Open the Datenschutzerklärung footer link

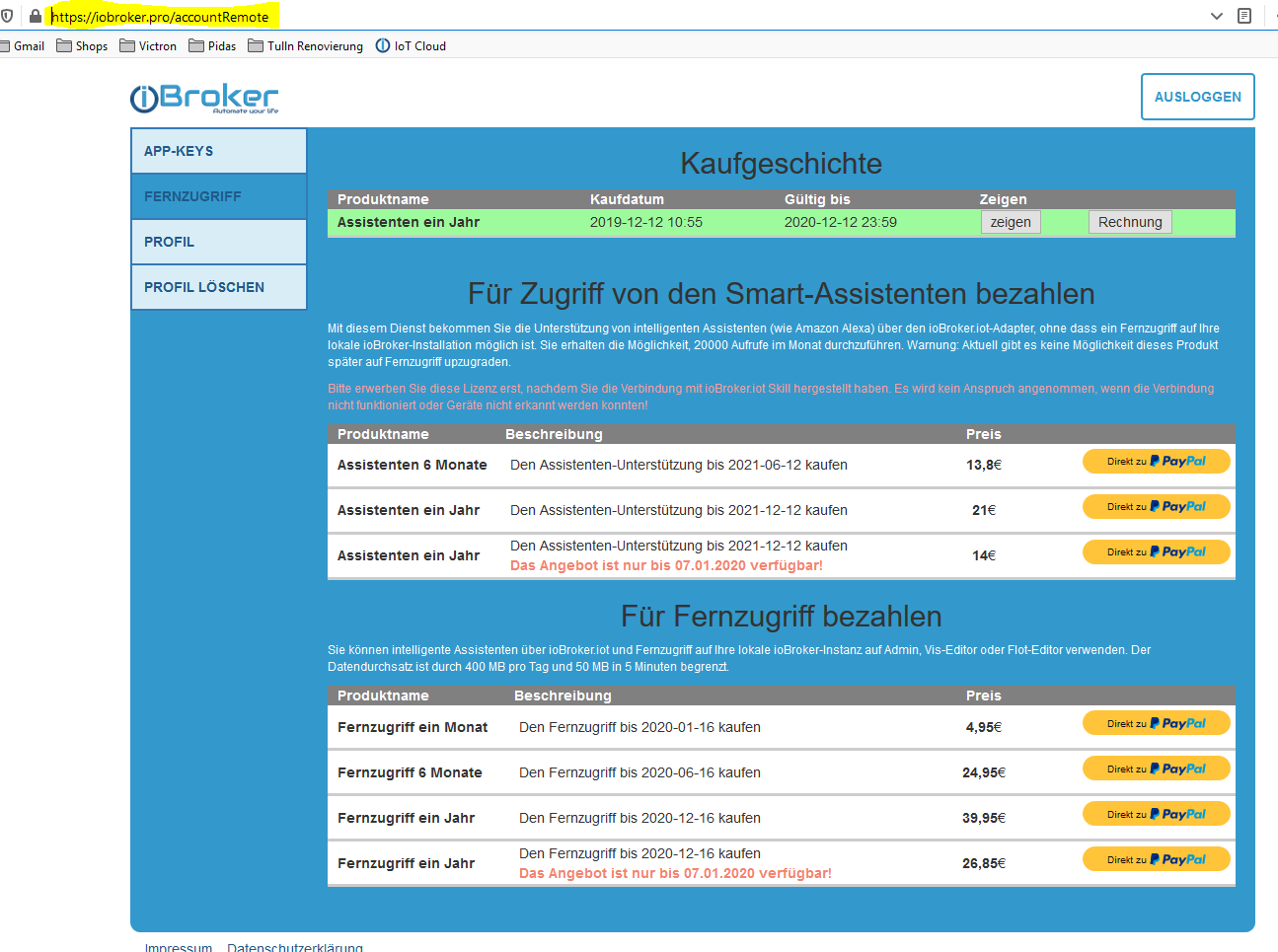coord(295,947)
